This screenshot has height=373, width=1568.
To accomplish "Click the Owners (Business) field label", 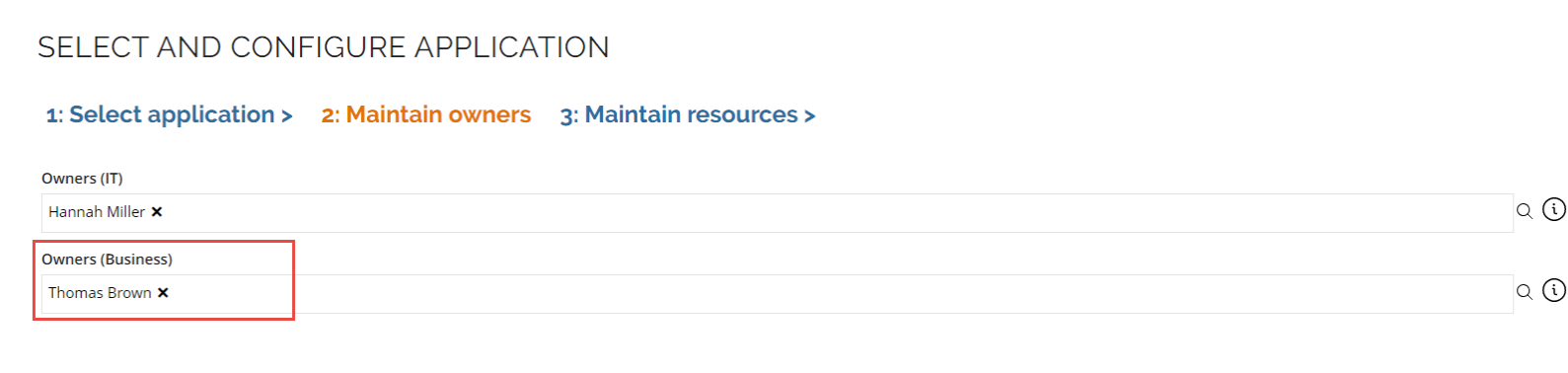I will click(x=107, y=260).
